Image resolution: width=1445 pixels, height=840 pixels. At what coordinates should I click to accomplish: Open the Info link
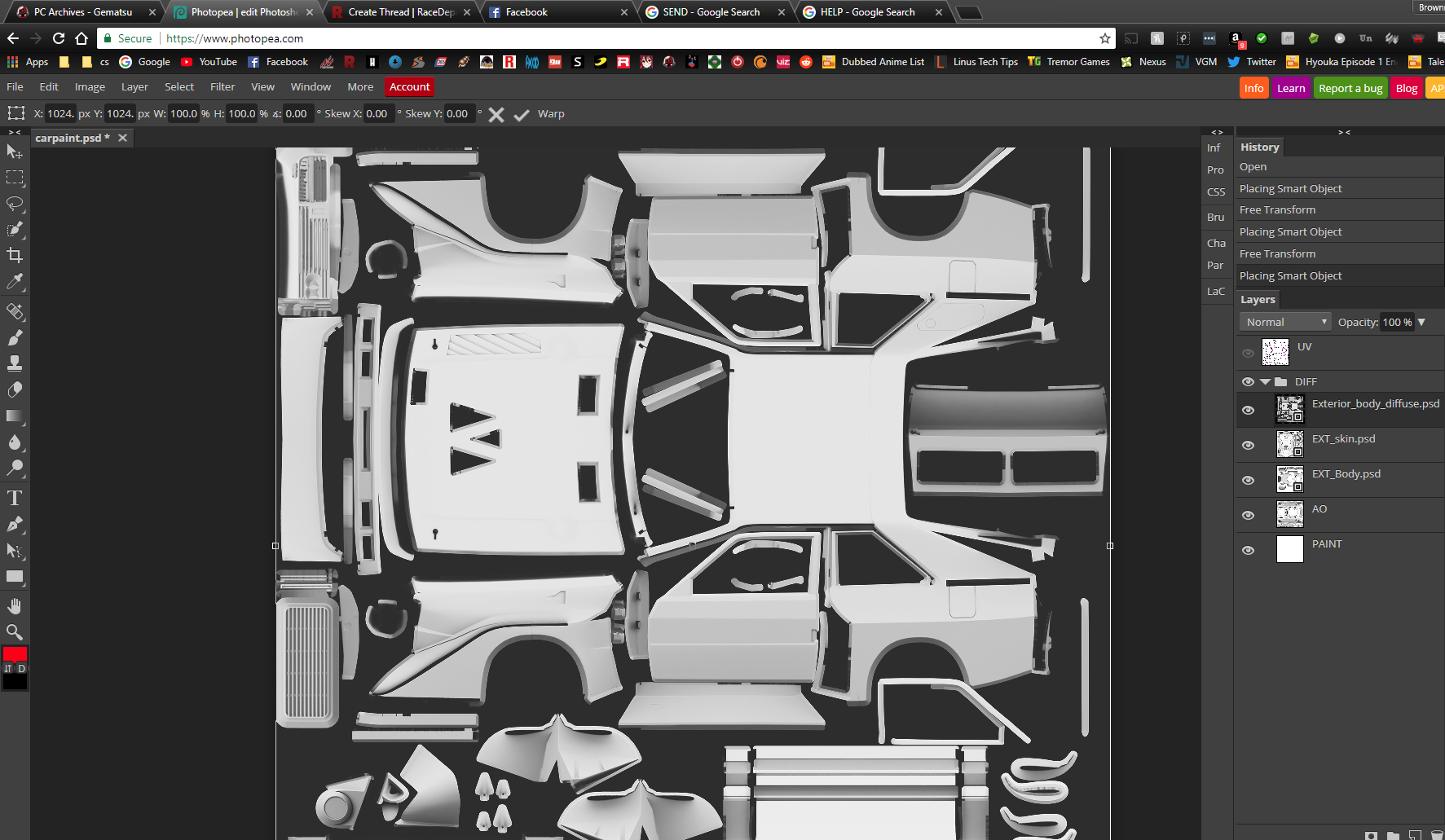tap(1253, 88)
